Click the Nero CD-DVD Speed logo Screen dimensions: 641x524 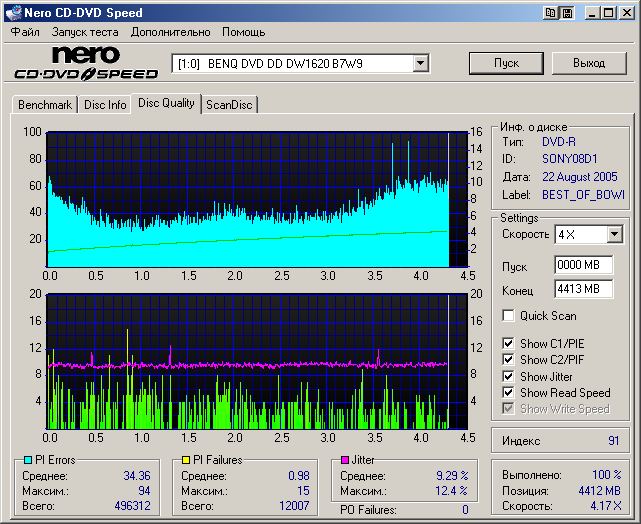click(85, 63)
